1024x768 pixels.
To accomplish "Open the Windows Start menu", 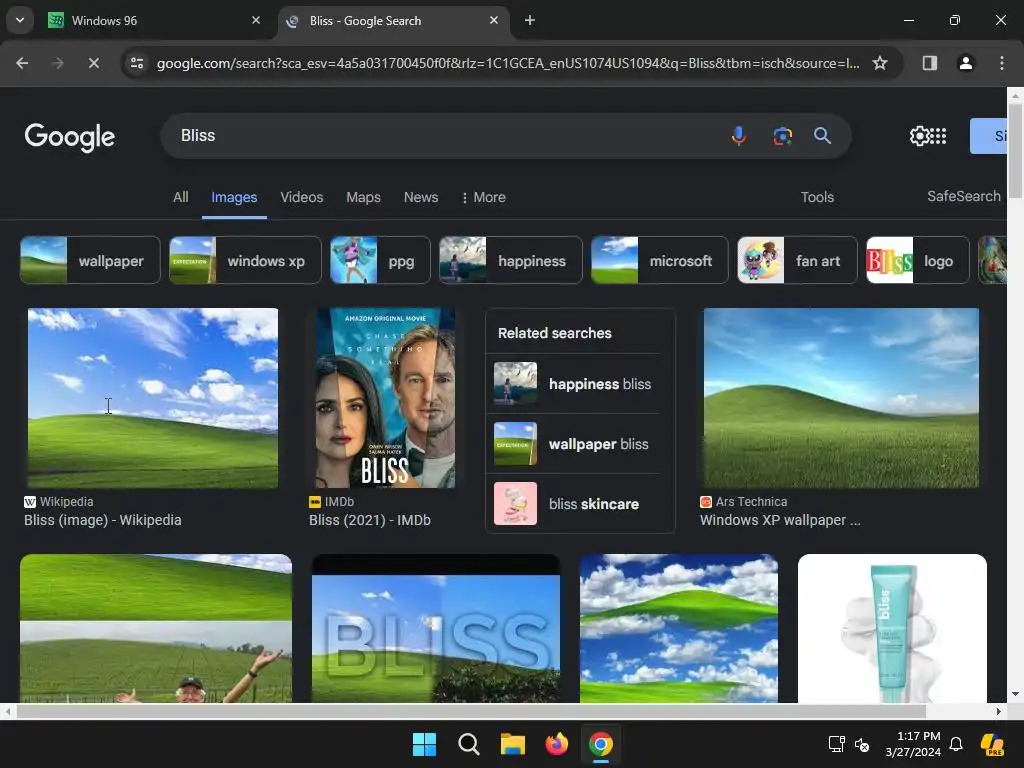I will 424,744.
